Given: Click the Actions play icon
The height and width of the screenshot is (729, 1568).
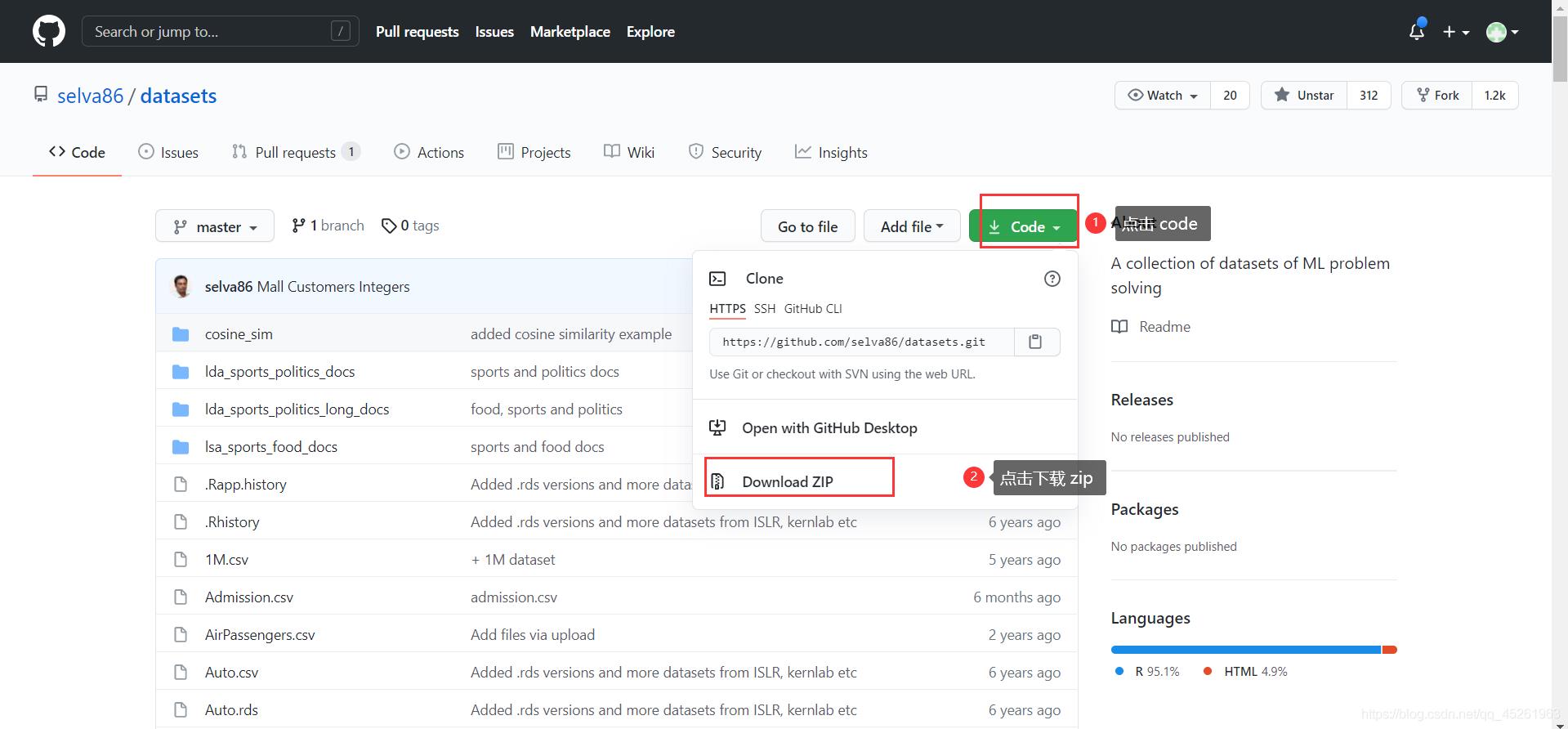Looking at the screenshot, I should (x=402, y=152).
